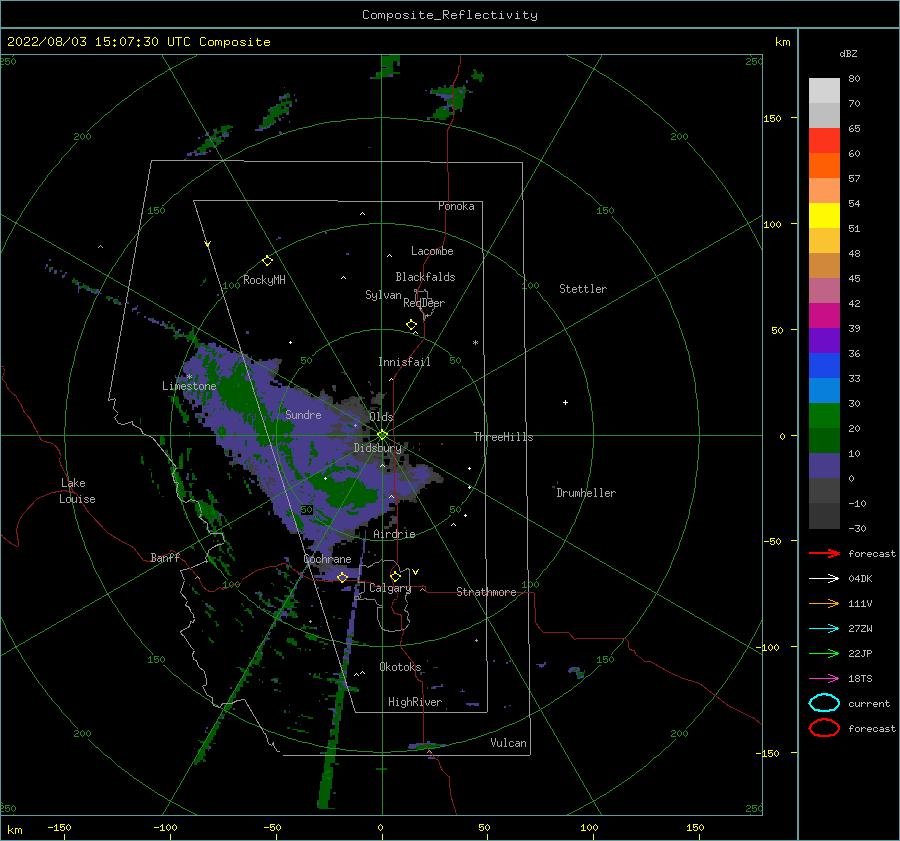Select the light gray 70–80 dBZ swatch
Viewport: 900px width, 841px height.
tap(824, 91)
